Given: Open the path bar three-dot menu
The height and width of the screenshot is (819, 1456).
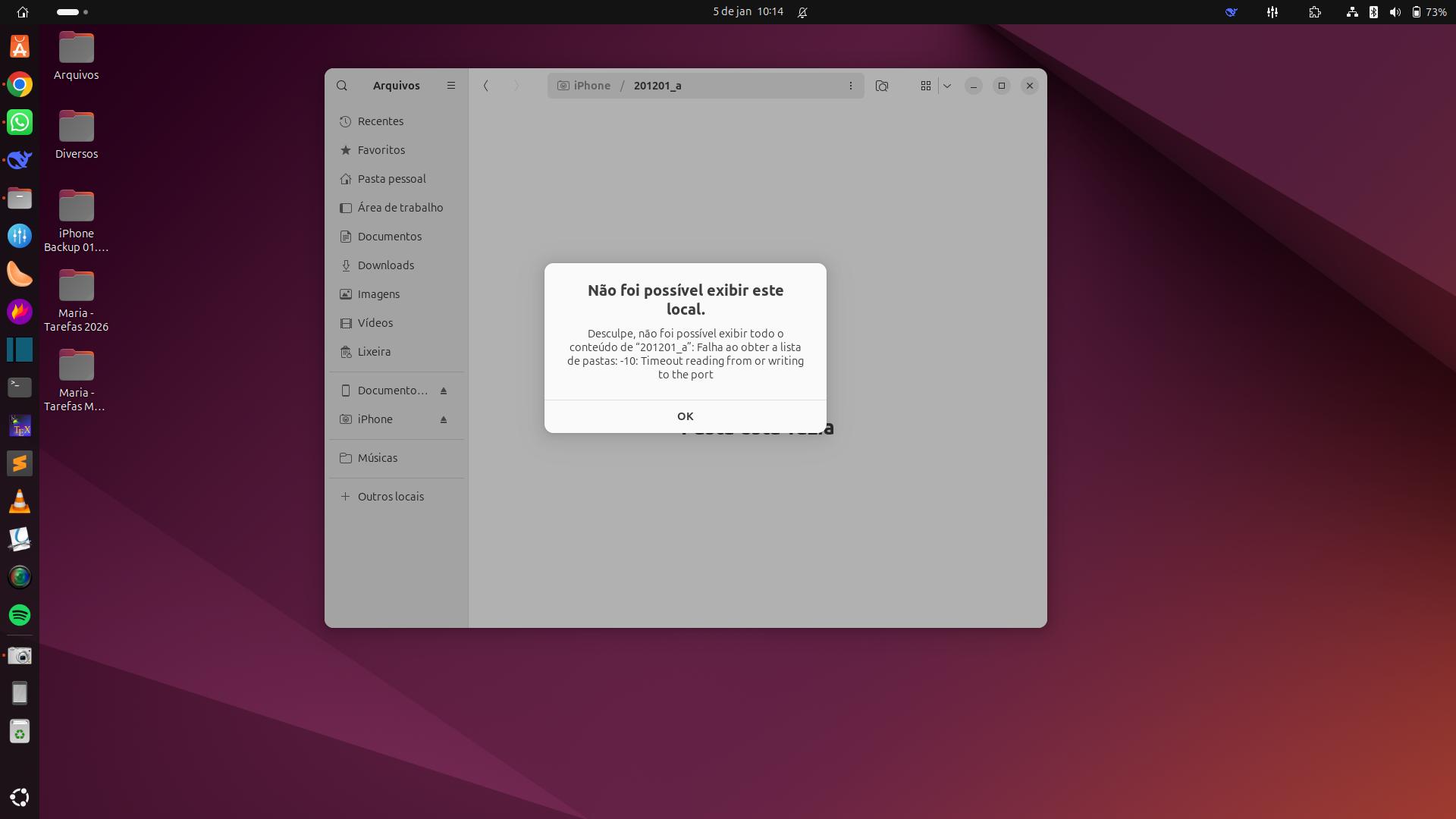Looking at the screenshot, I should coord(850,86).
